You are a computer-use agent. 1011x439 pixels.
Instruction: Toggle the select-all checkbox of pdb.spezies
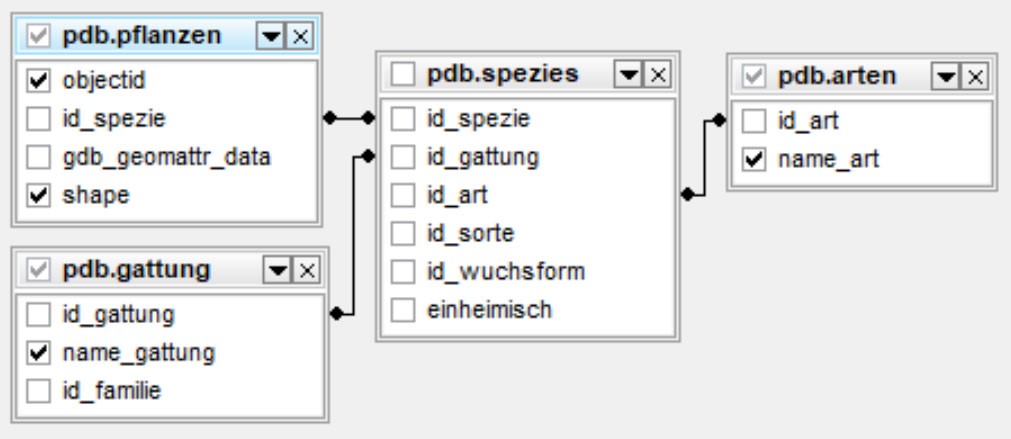403,74
